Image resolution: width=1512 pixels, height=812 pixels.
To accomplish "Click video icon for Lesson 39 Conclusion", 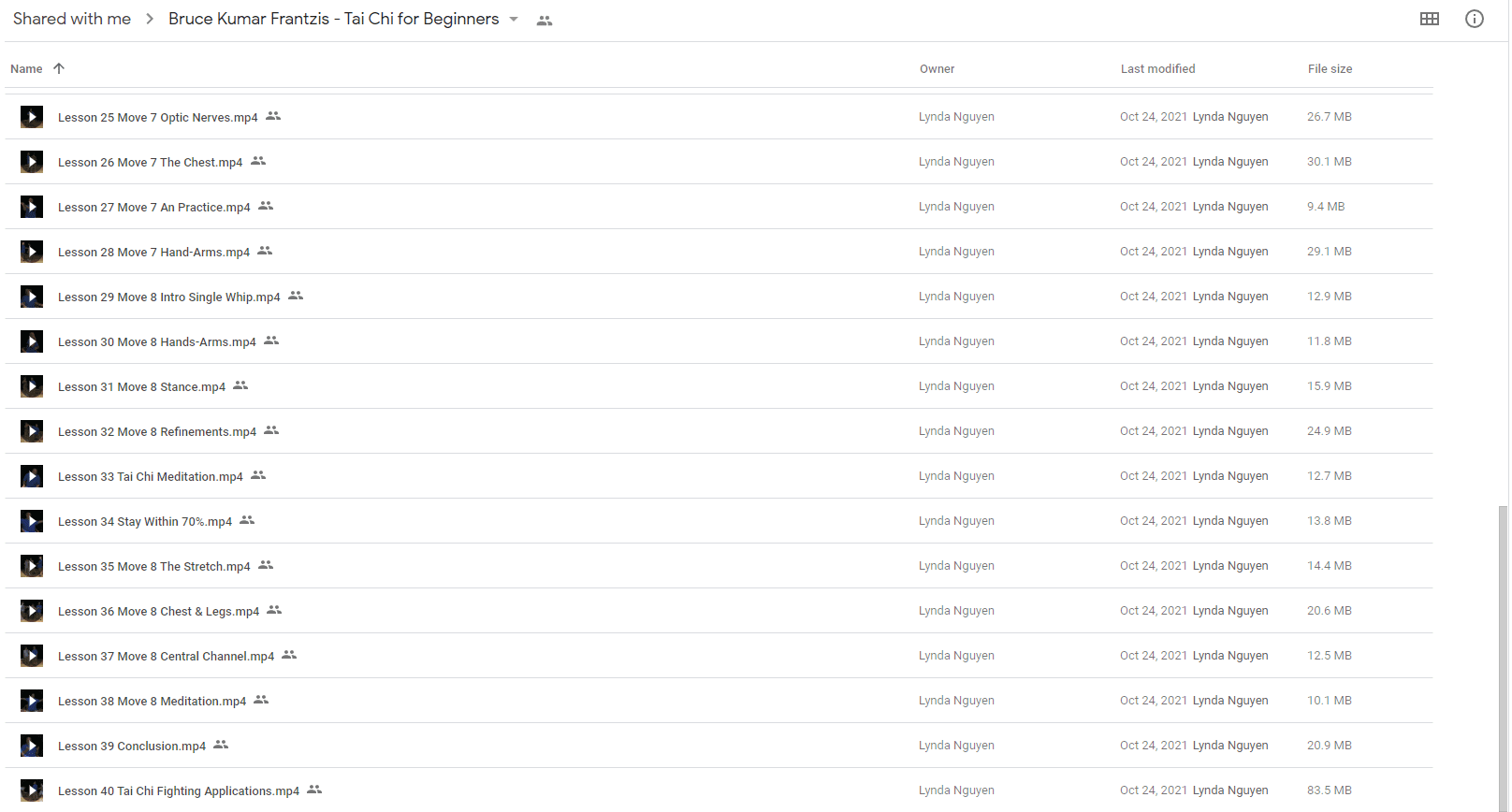I will coord(32,746).
